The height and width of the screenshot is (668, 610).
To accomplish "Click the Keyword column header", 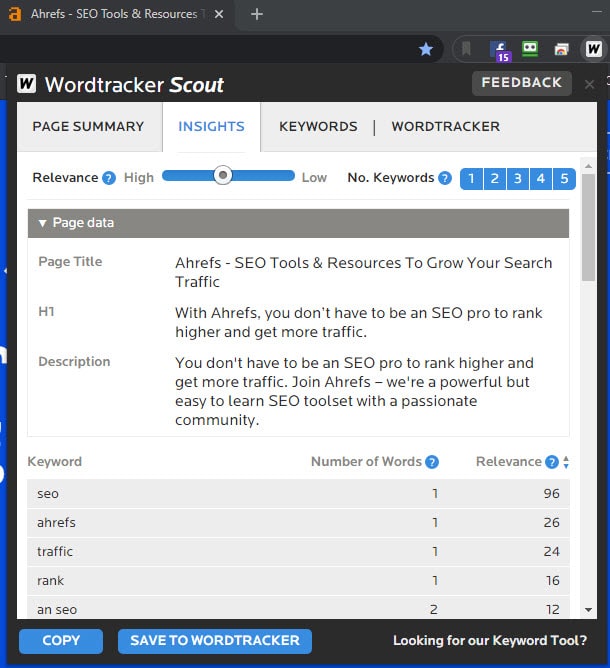I will pos(55,462).
